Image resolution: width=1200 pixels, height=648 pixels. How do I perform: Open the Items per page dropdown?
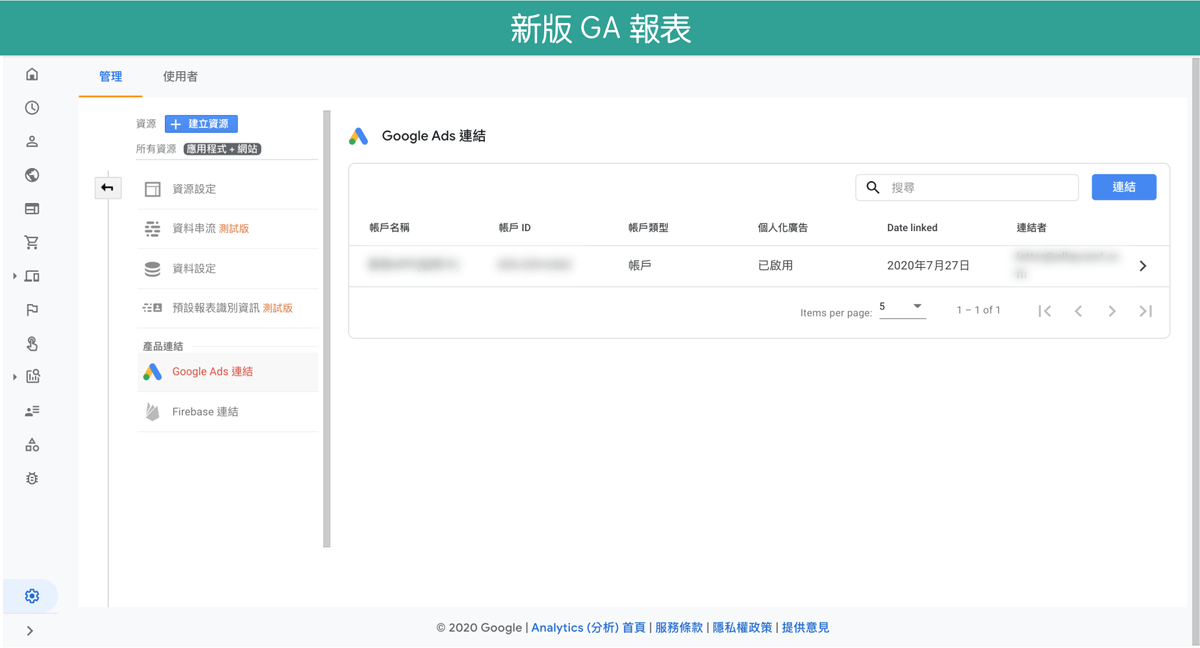[902, 307]
